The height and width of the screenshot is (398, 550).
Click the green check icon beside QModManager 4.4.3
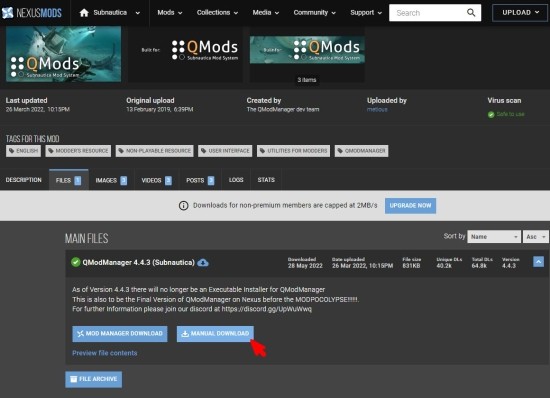(x=76, y=262)
